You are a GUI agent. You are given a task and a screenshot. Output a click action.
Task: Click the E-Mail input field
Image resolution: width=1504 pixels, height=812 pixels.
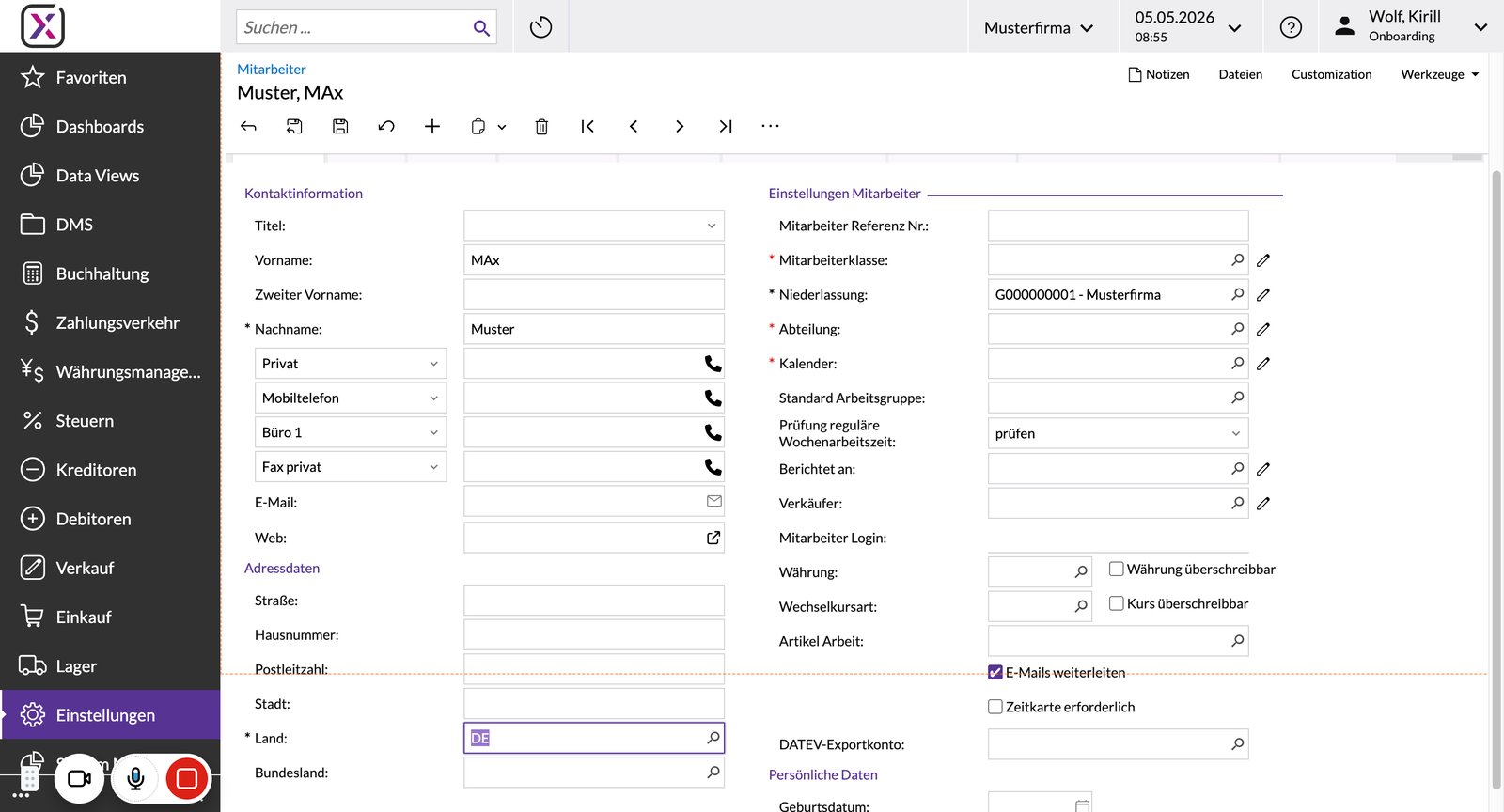click(594, 501)
